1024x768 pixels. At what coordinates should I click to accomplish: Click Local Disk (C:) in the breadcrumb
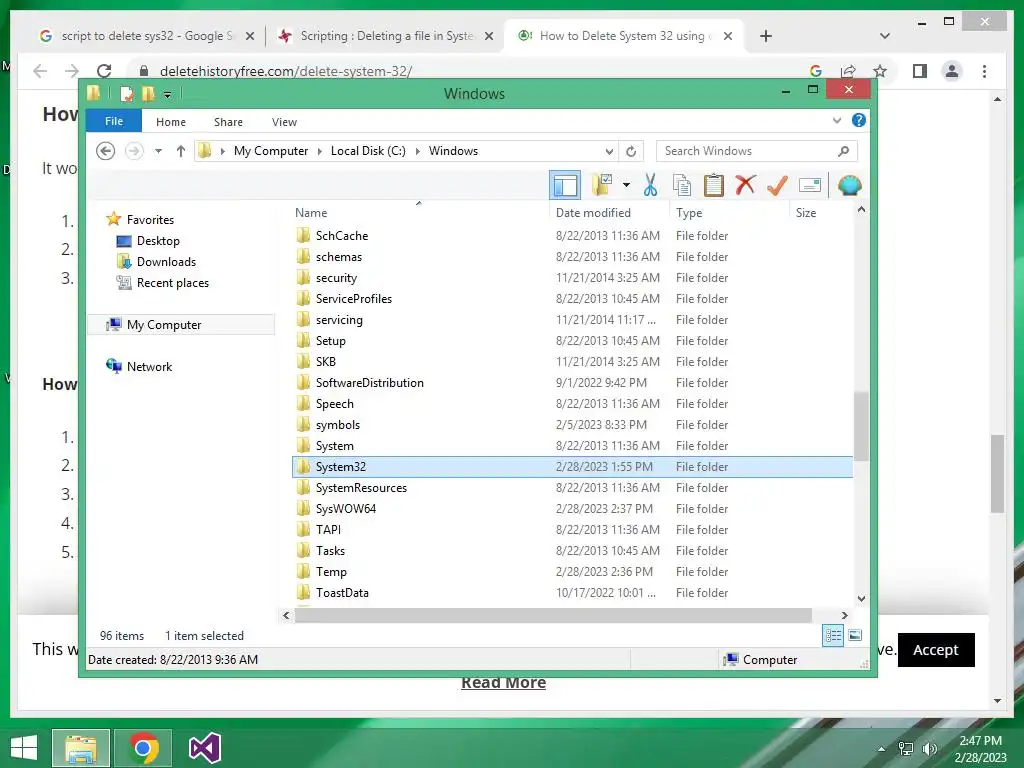pos(368,151)
